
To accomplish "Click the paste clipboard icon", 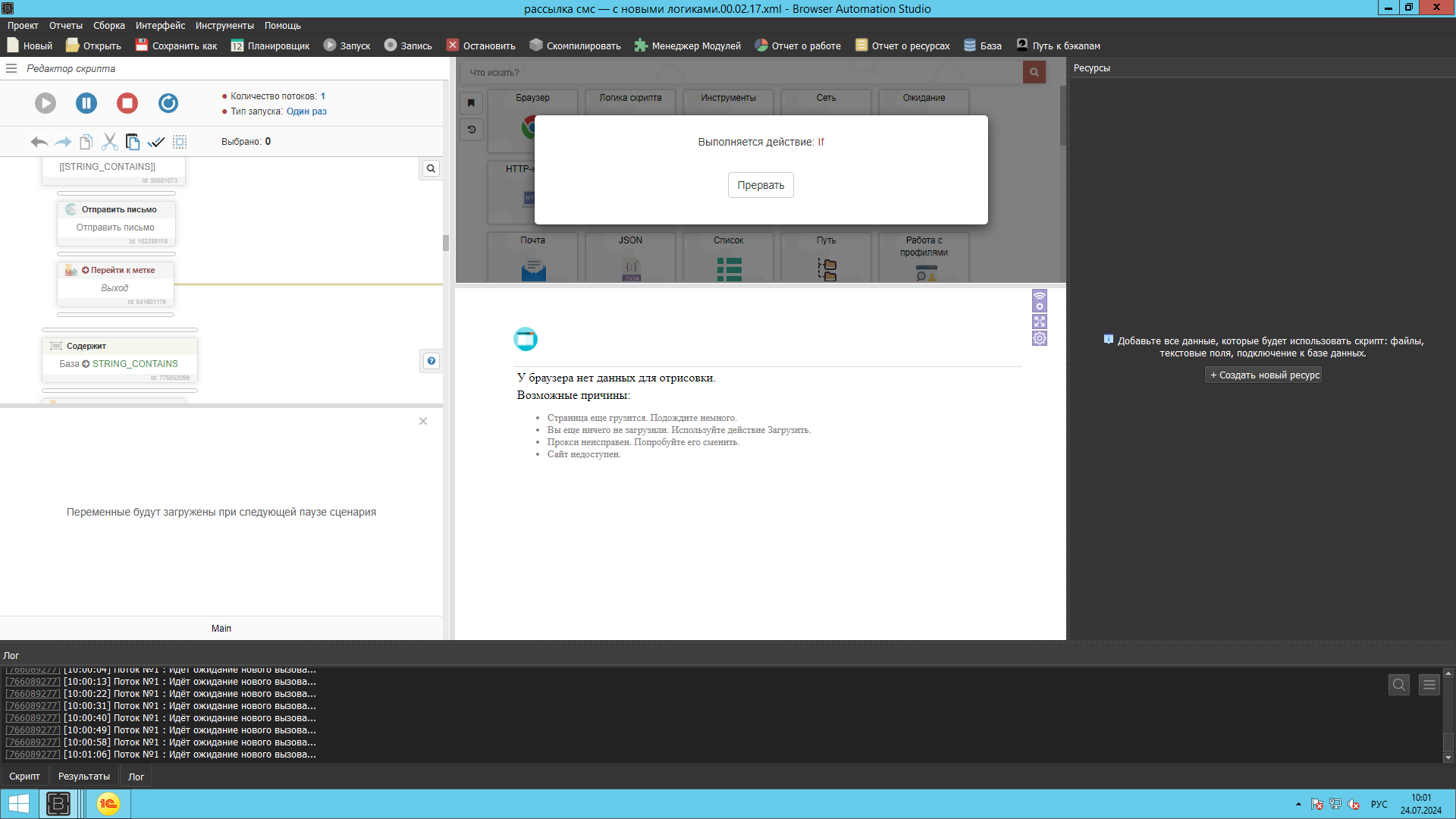I will point(133,142).
